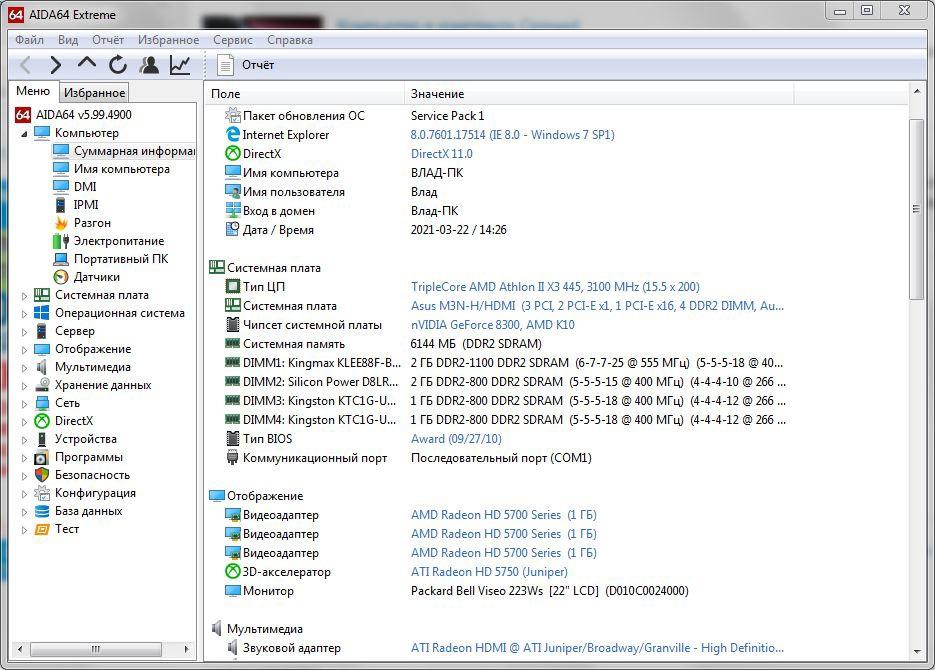The image size is (935, 670).
Task: Expand the Мультимедиа tree node
Action: coord(26,367)
